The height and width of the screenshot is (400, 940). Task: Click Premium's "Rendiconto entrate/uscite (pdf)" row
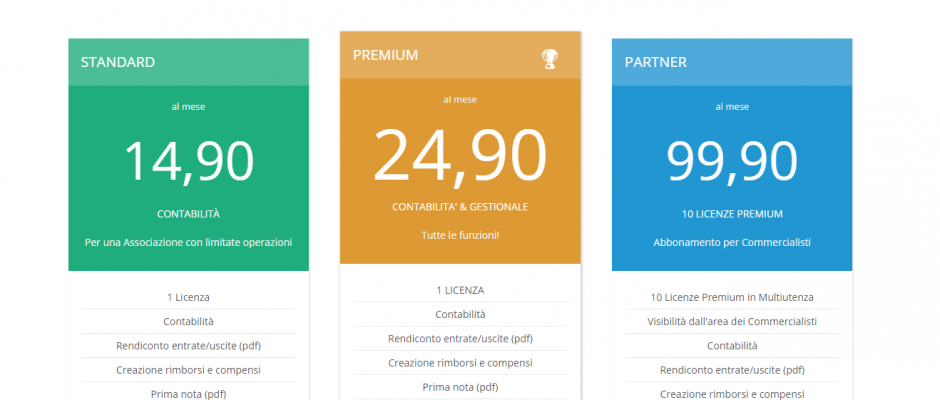click(460, 339)
